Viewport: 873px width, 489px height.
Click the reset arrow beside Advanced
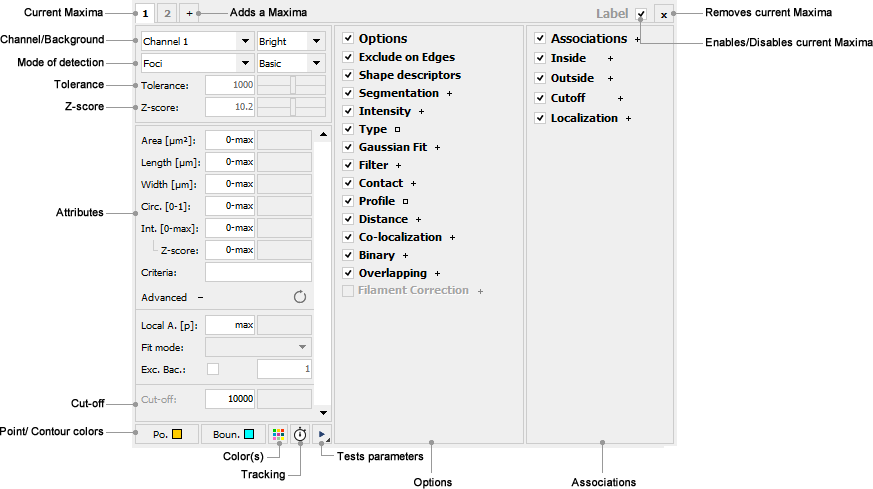(299, 297)
